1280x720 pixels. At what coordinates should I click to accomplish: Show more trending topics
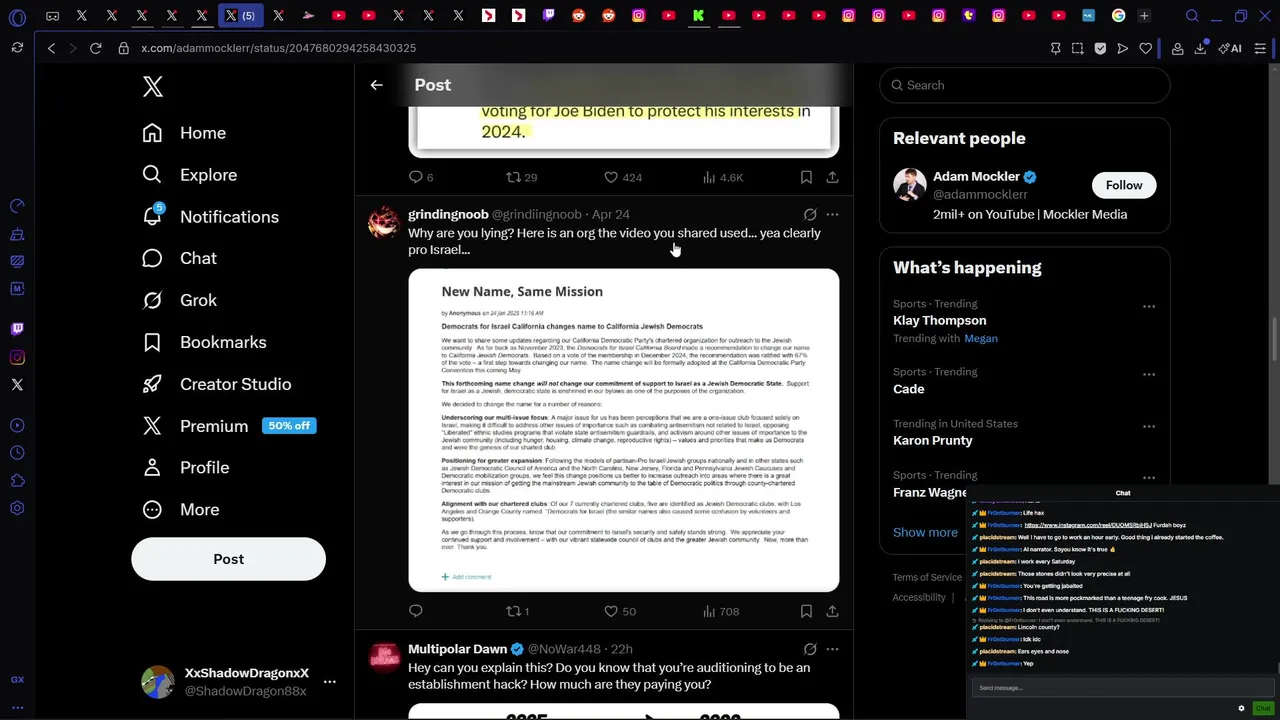click(925, 532)
